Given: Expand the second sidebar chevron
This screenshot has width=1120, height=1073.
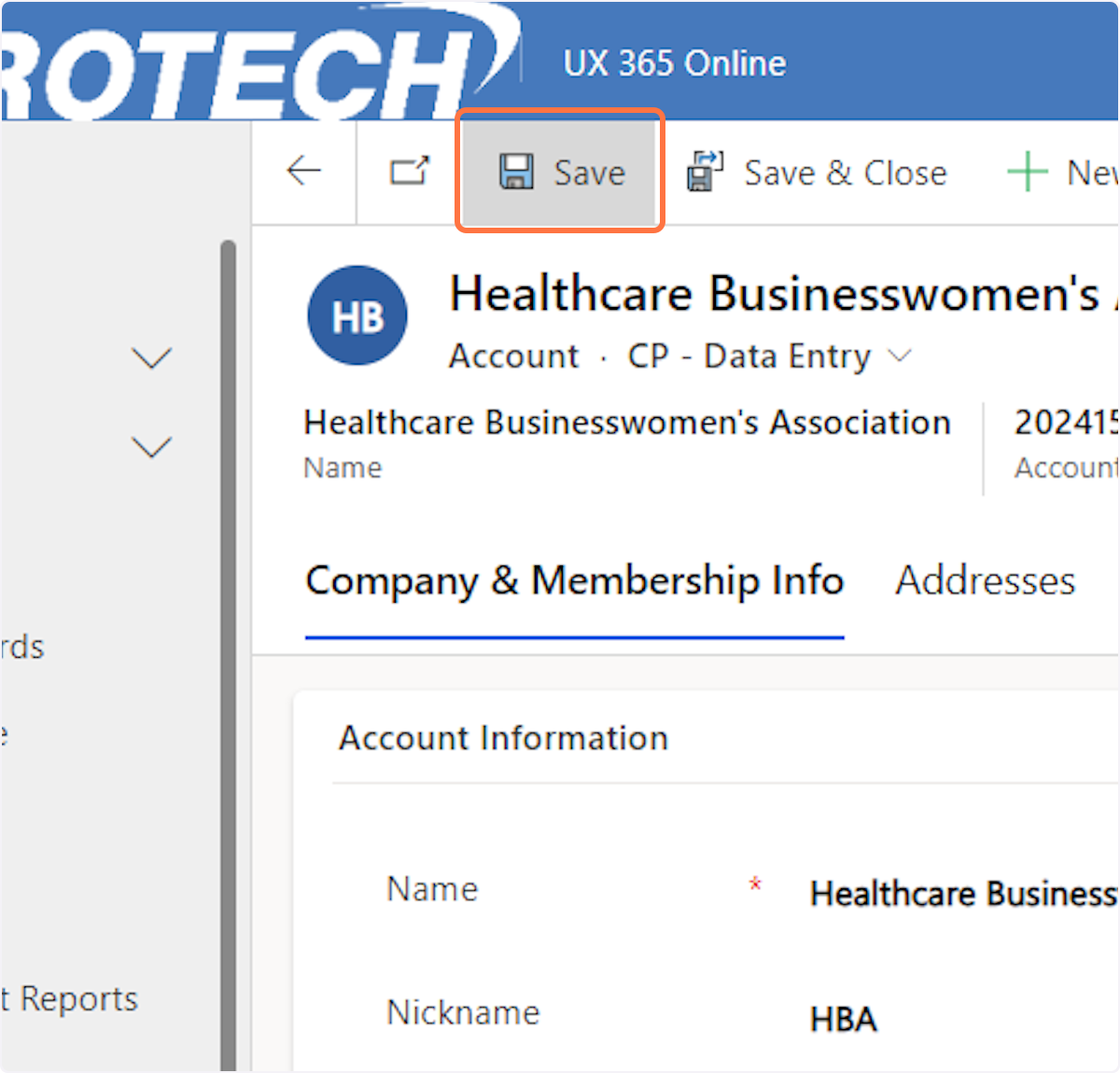Looking at the screenshot, I should pos(152,448).
